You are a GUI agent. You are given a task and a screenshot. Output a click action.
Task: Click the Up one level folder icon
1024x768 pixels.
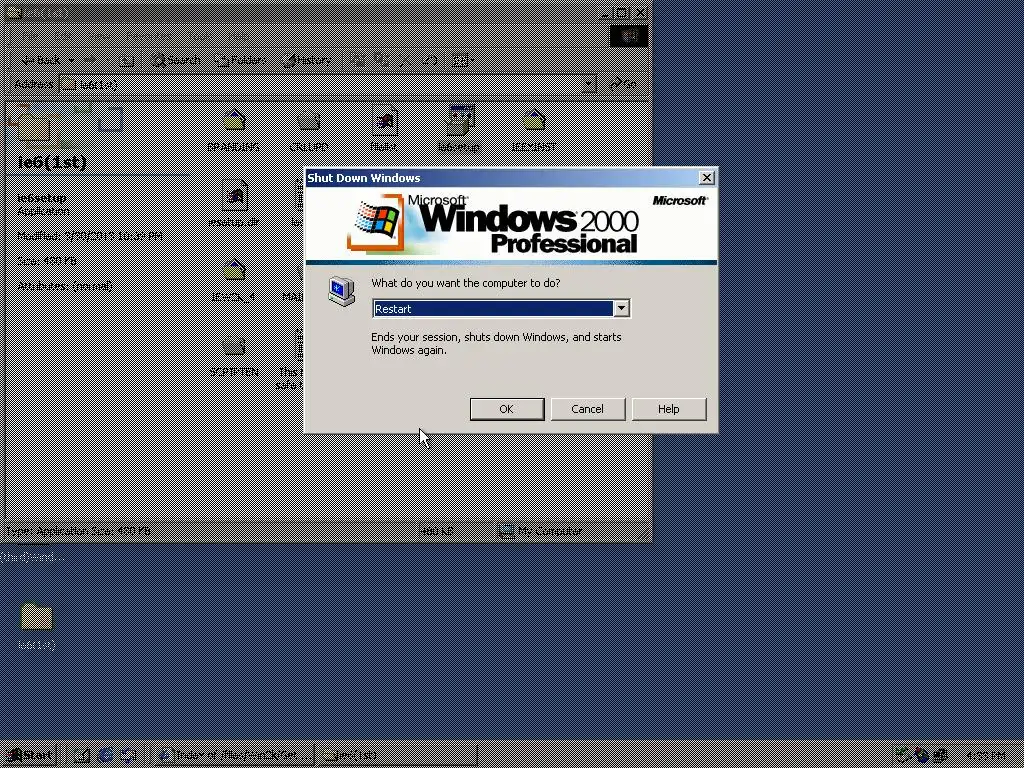tap(127, 60)
